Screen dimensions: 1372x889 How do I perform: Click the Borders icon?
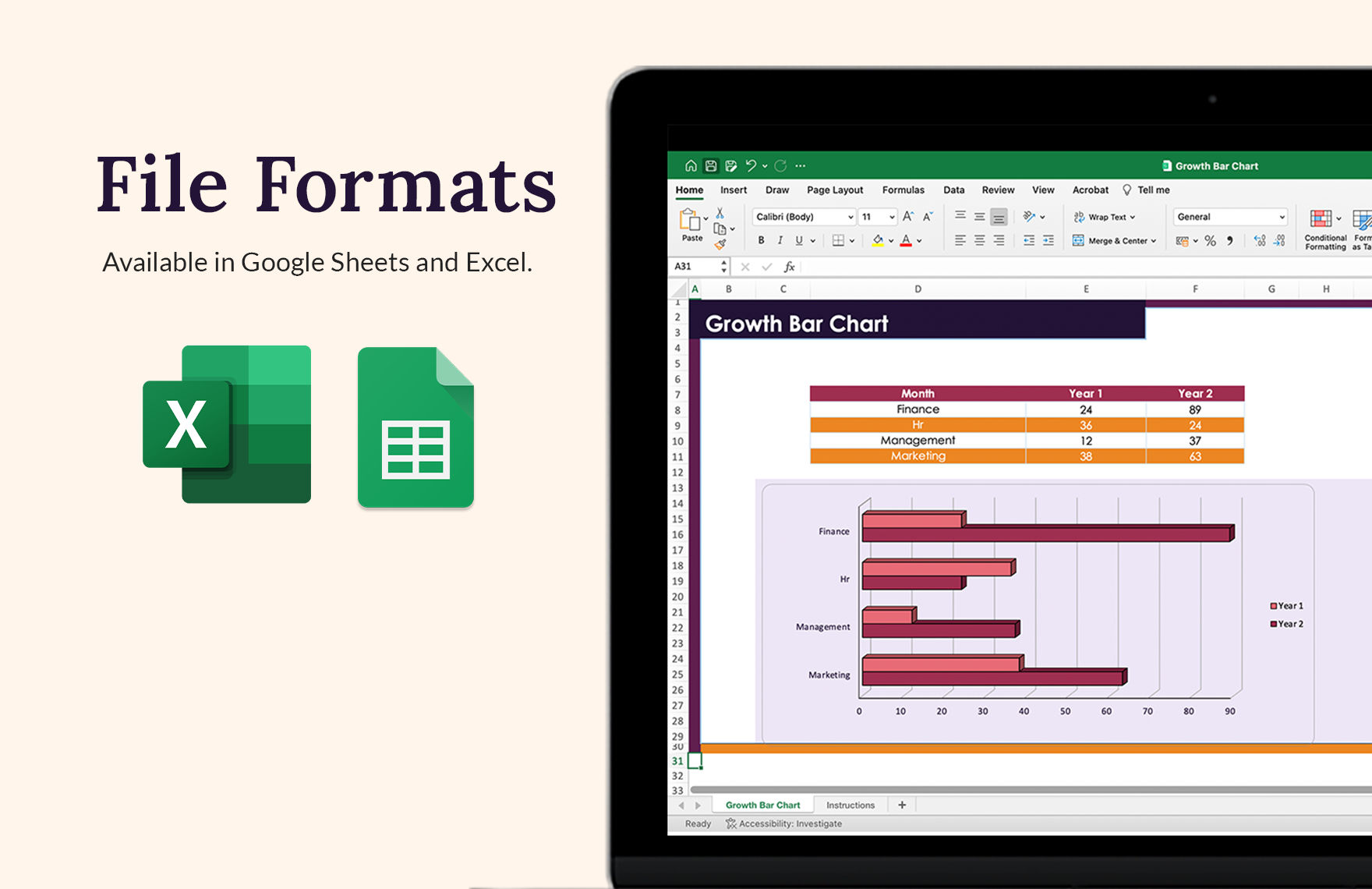coord(838,240)
